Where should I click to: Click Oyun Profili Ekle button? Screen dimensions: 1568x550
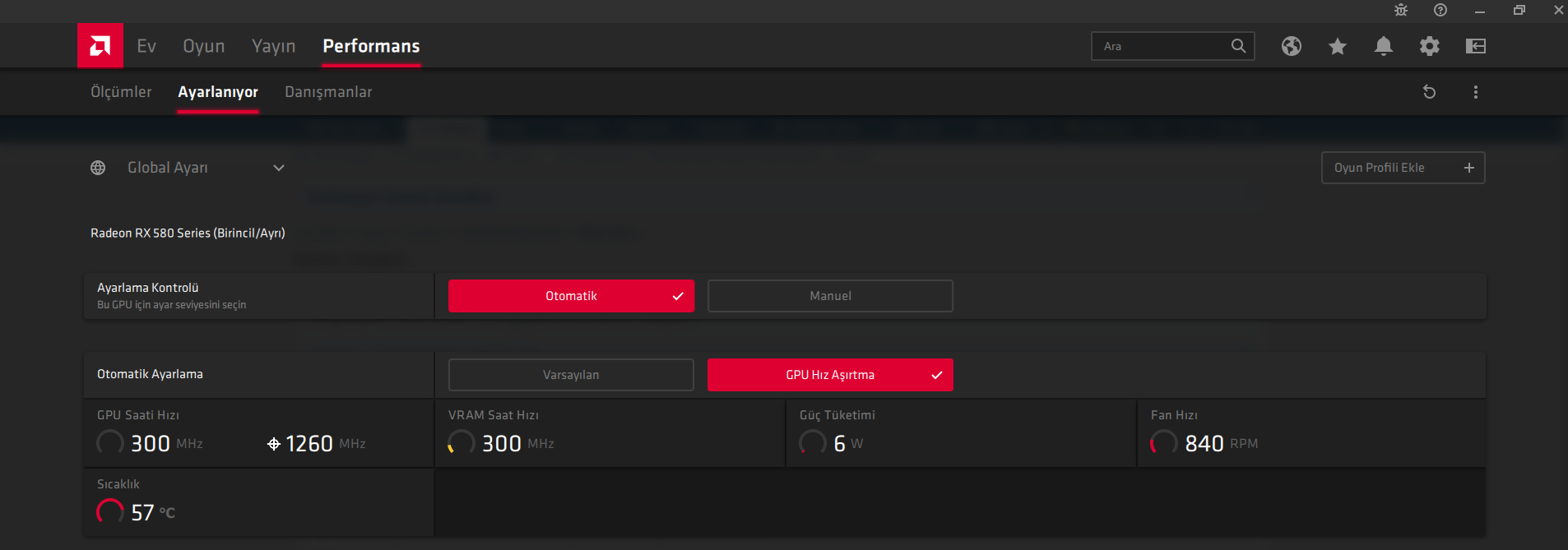coord(1403,168)
